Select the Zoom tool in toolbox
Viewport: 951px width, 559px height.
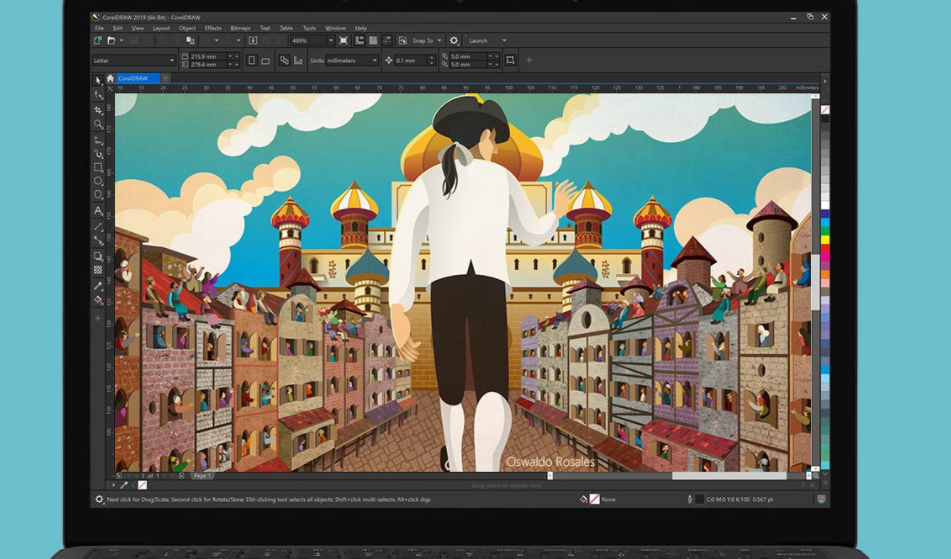point(98,125)
